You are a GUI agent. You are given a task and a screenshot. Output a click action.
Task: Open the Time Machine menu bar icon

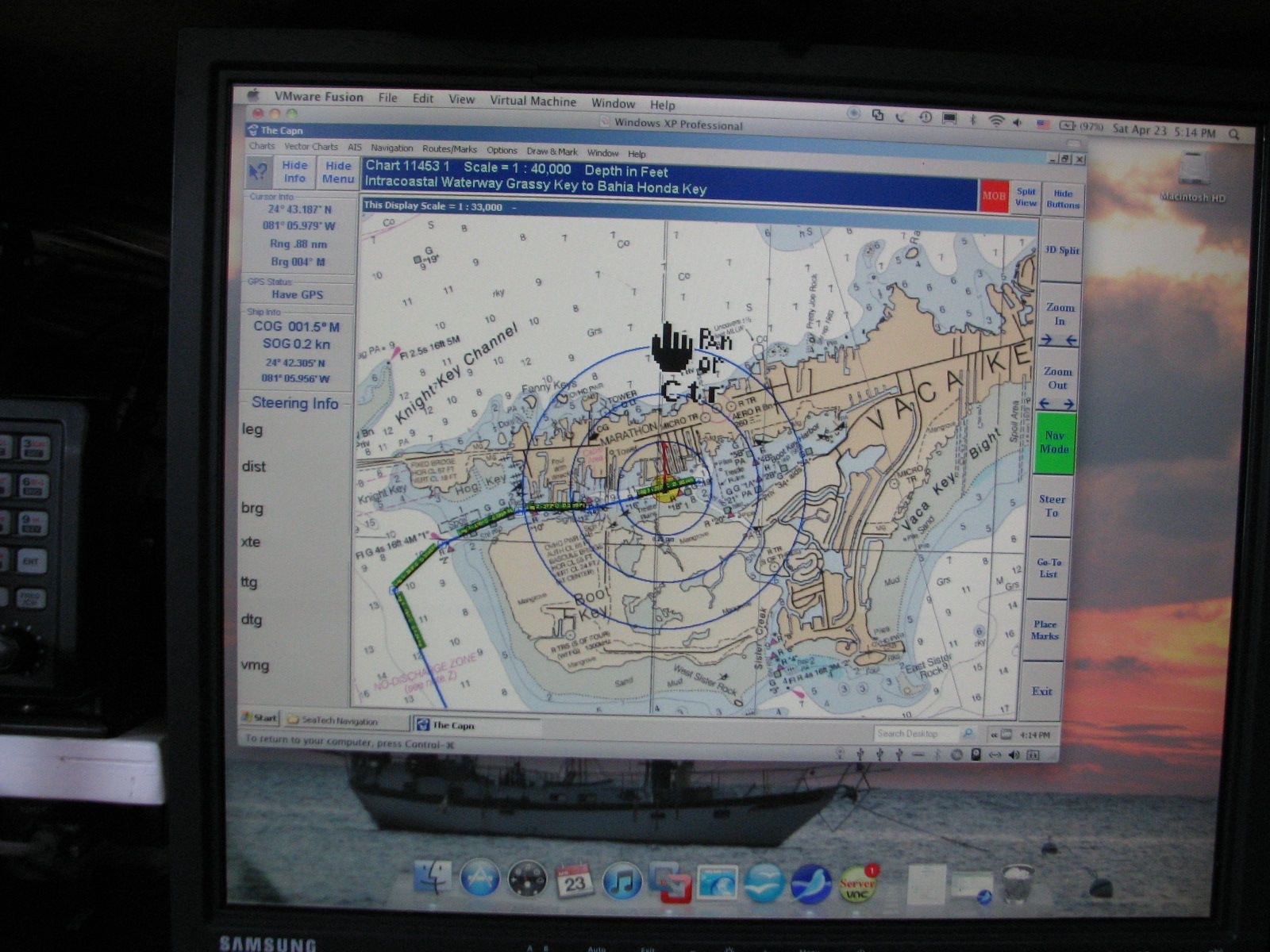point(925,117)
